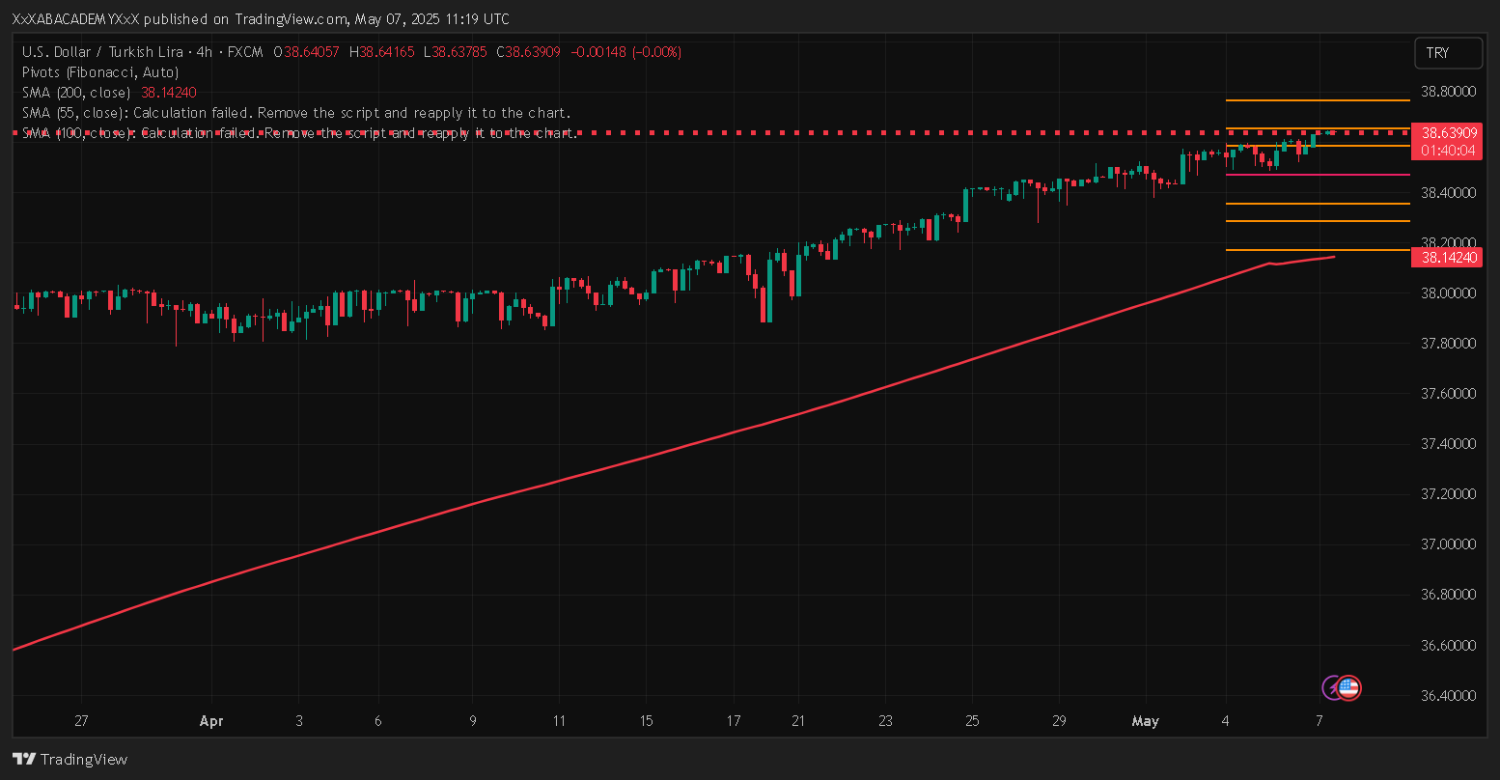Image resolution: width=1500 pixels, height=780 pixels.
Task: Click the 38.00000 price axis label
Action: tap(1449, 293)
